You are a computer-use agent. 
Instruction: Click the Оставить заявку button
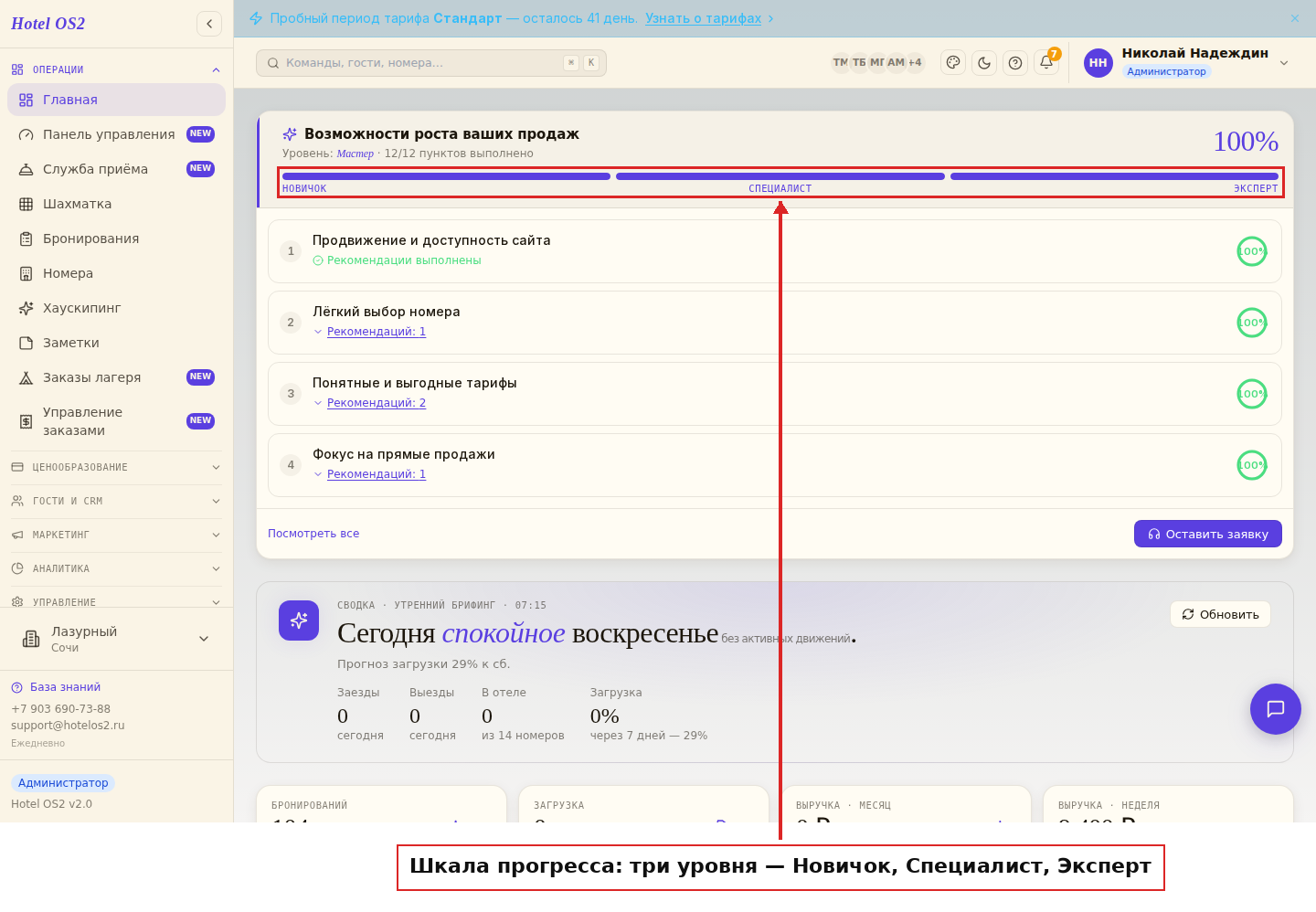(1208, 534)
